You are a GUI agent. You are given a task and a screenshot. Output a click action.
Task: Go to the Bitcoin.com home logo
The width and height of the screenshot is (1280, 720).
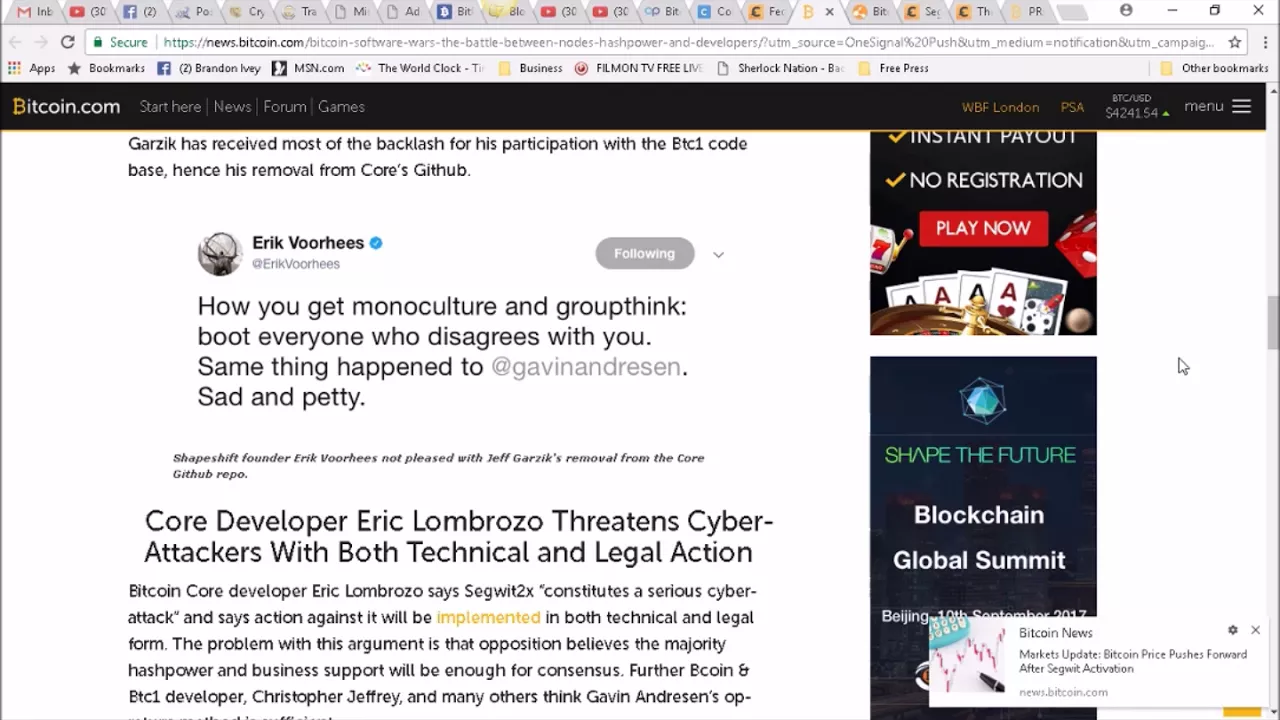coord(66,106)
